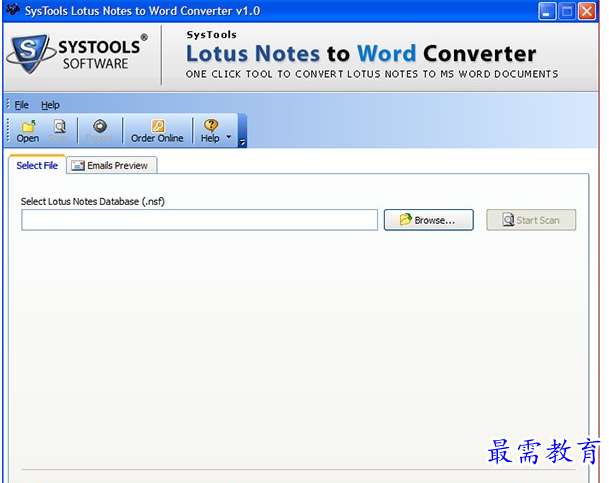Minimize the converter window
The height and width of the screenshot is (483, 609).
(x=547, y=11)
